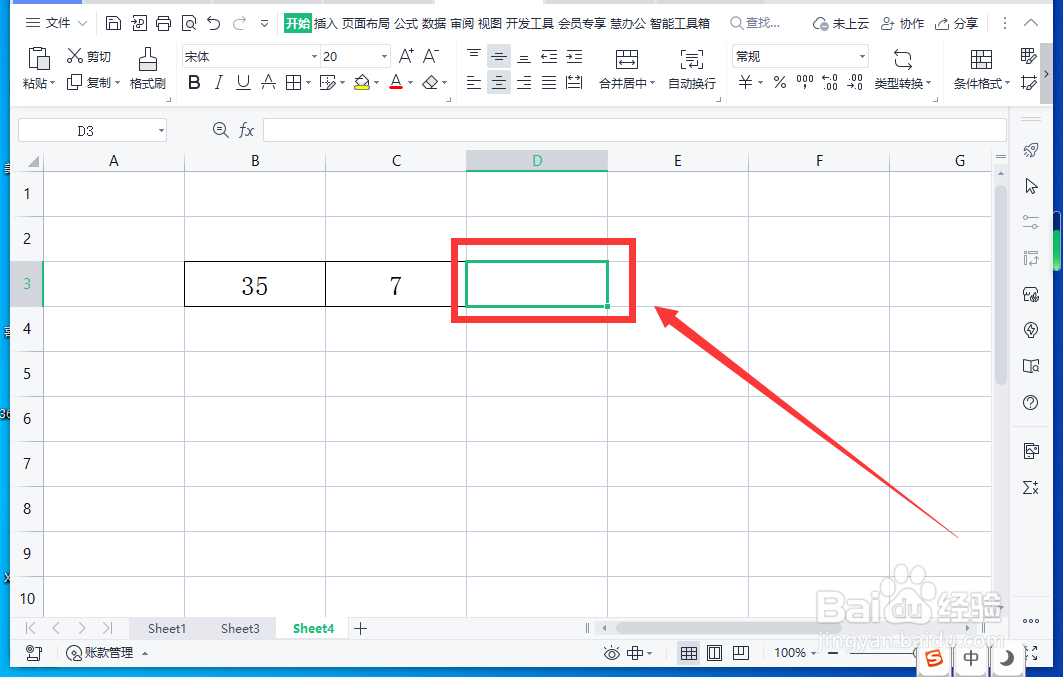Image resolution: width=1063 pixels, height=677 pixels.
Task: Open the 类型转换 dropdown
Action: pos(928,83)
